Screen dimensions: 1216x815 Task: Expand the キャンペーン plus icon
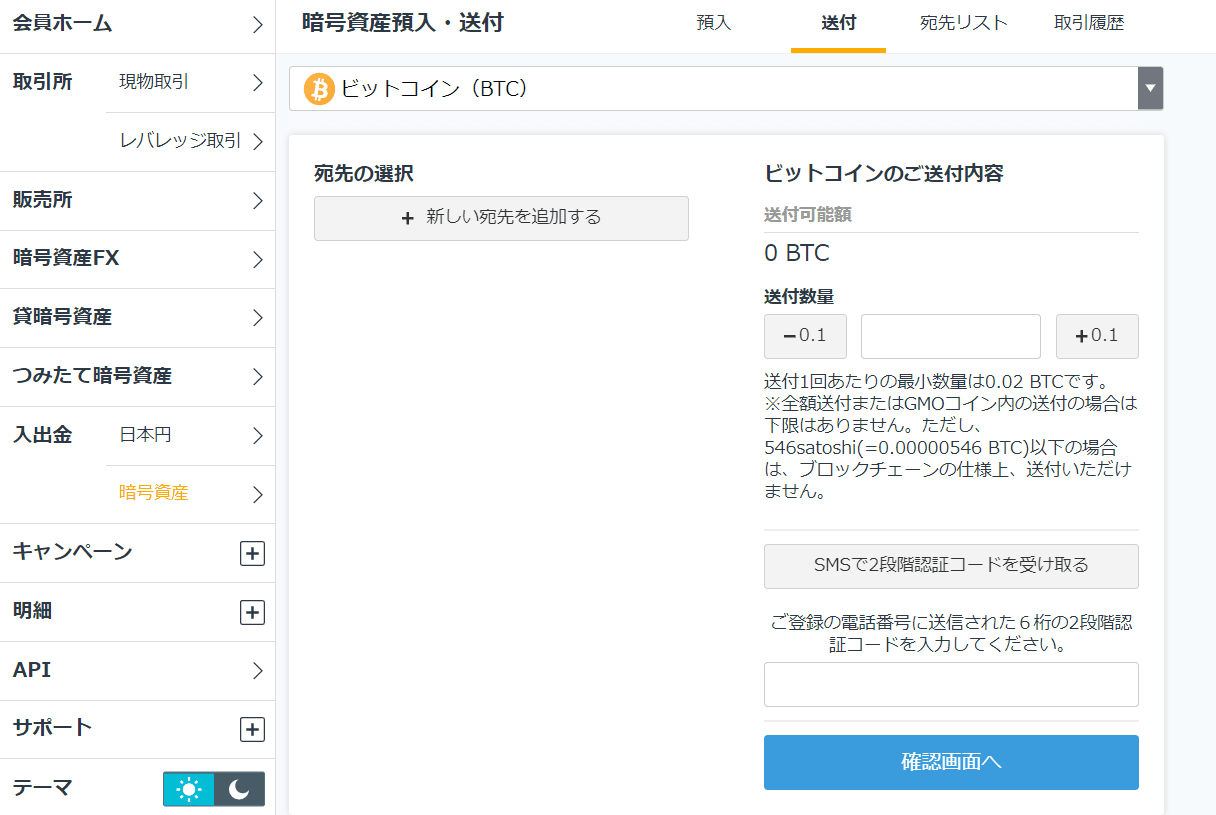point(252,553)
